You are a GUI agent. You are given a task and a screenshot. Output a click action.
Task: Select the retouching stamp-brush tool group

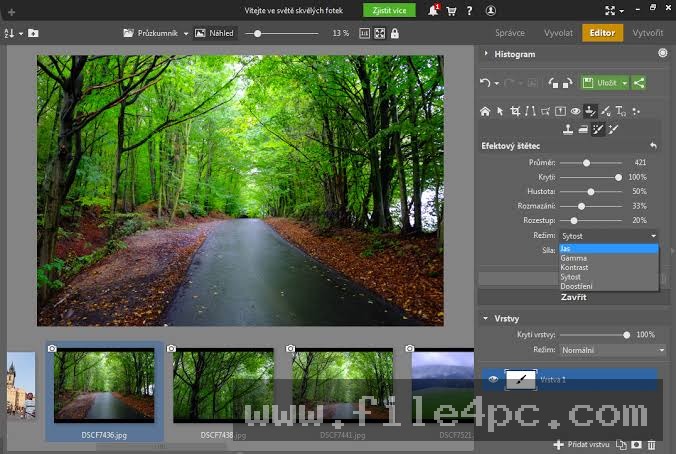coord(590,111)
